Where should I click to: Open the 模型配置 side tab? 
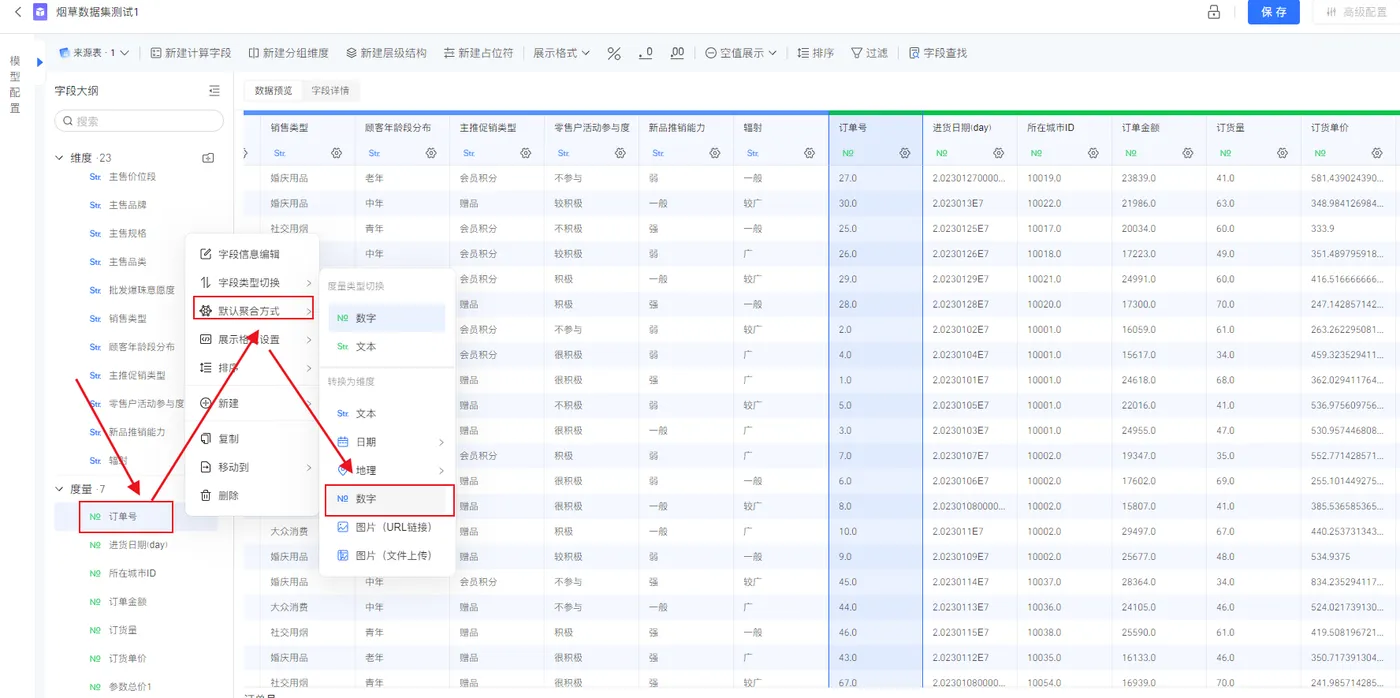point(14,85)
